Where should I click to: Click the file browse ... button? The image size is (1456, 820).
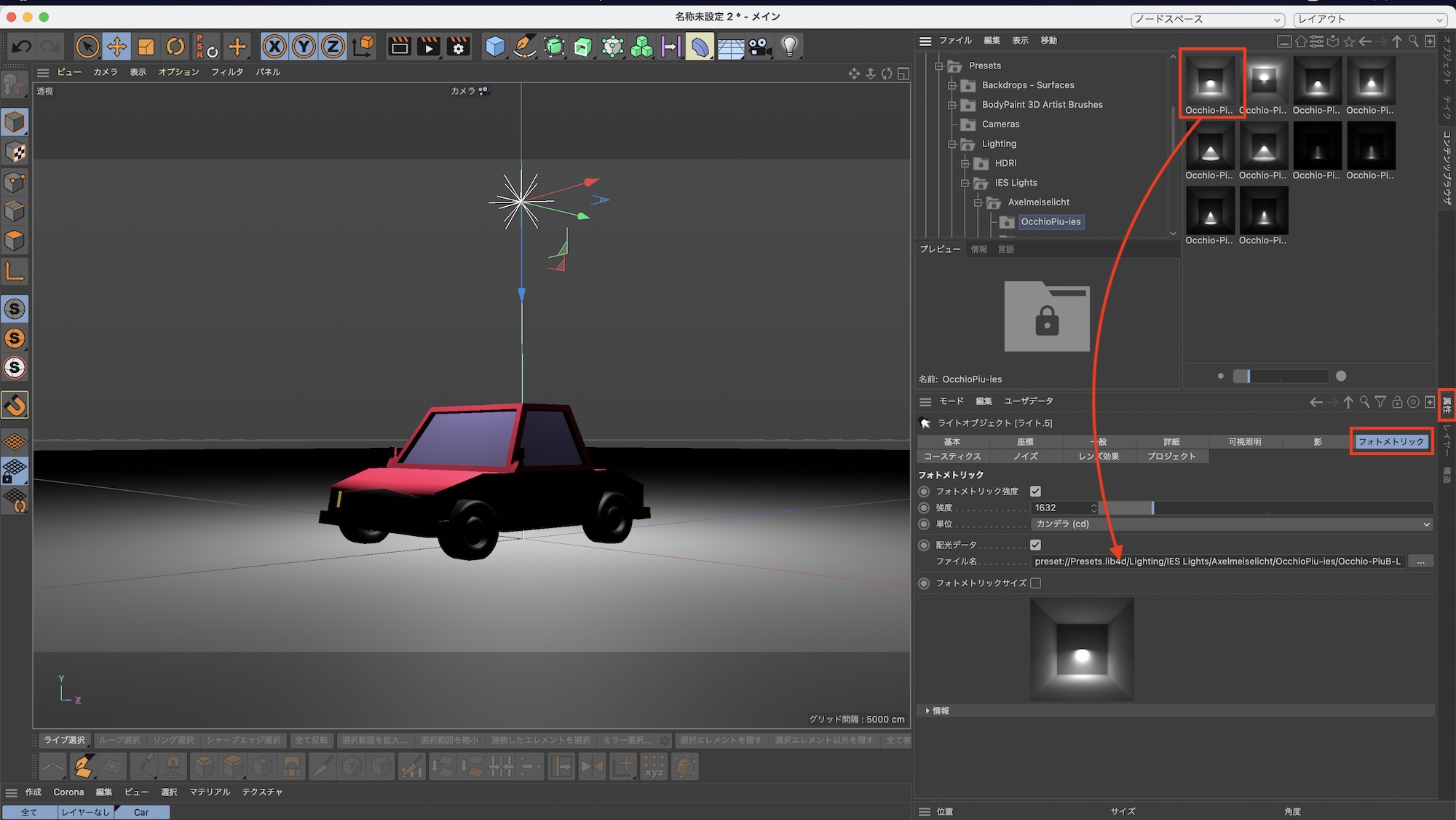click(x=1420, y=561)
